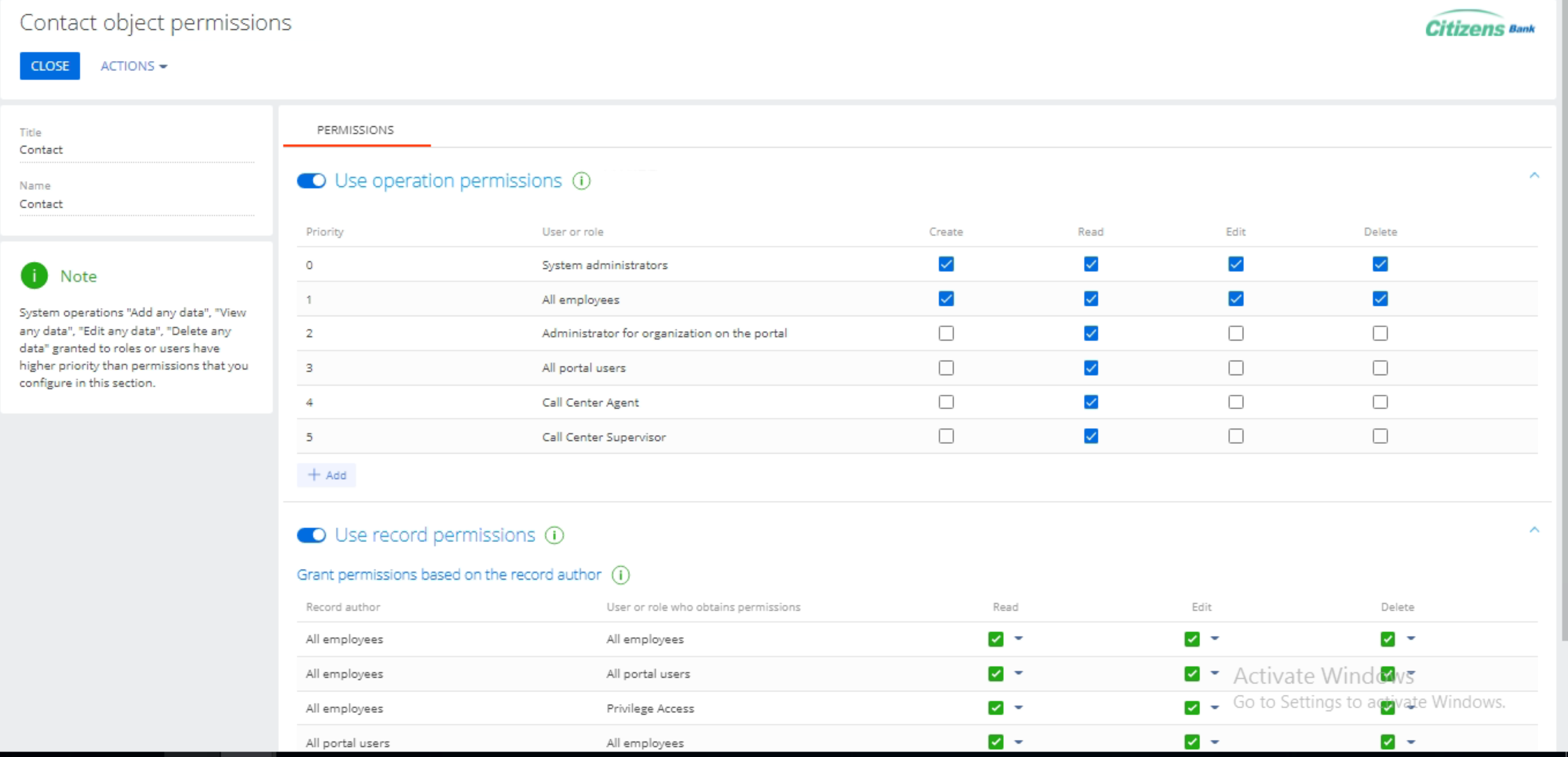This screenshot has height=757, width=1568.
Task: Collapse the Use operation permissions section
Action: (x=1534, y=176)
